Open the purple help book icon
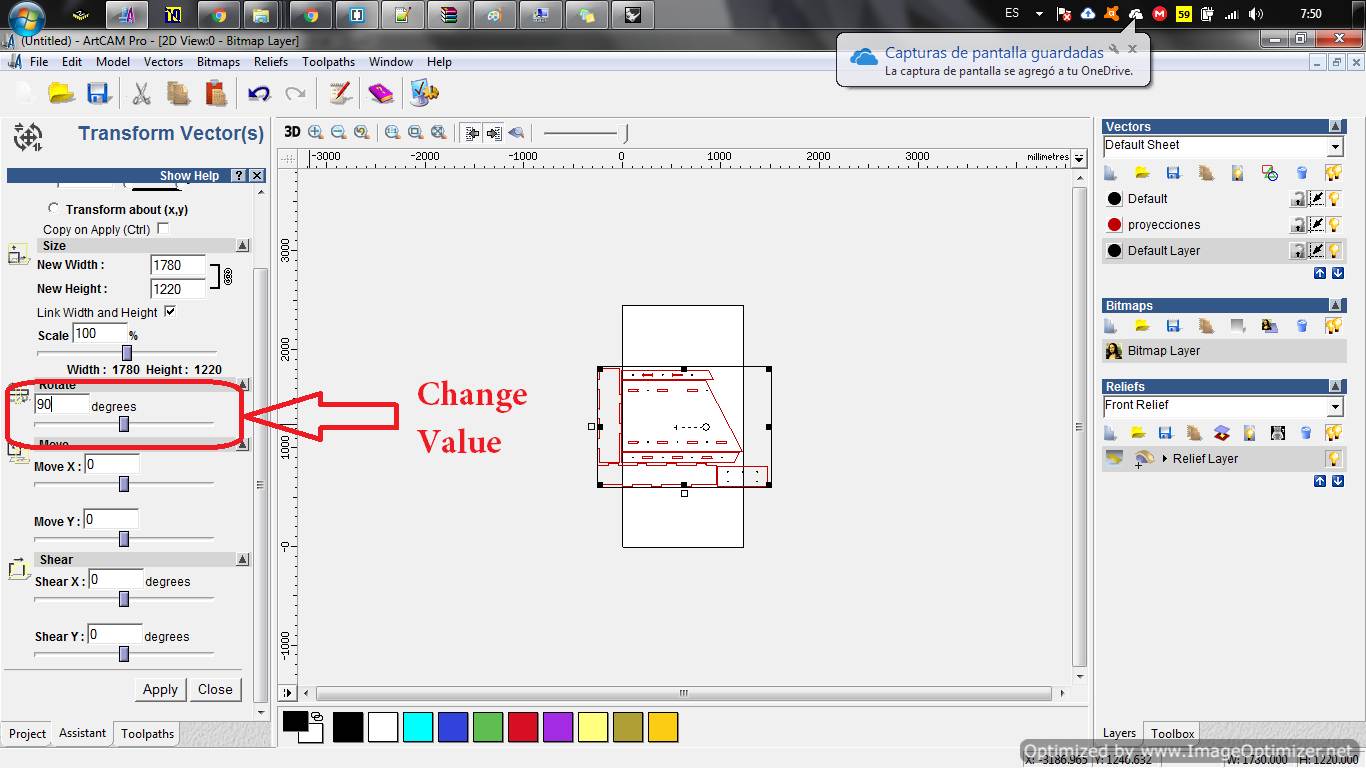Screen dimensions: 1366x768 (381, 93)
